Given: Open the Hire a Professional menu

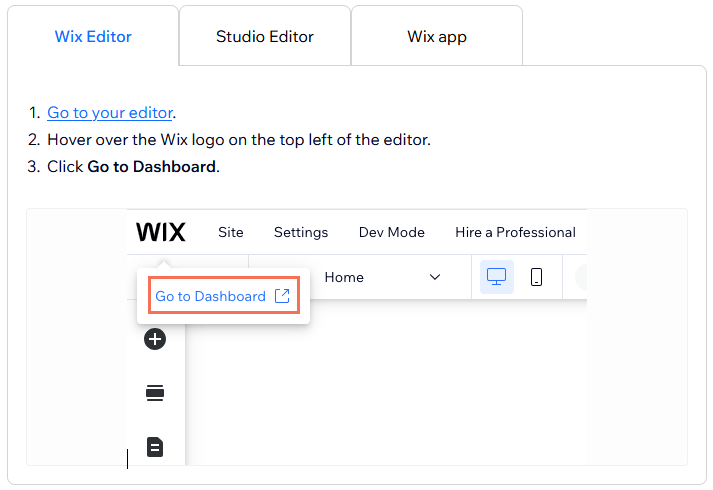Looking at the screenshot, I should [x=515, y=232].
